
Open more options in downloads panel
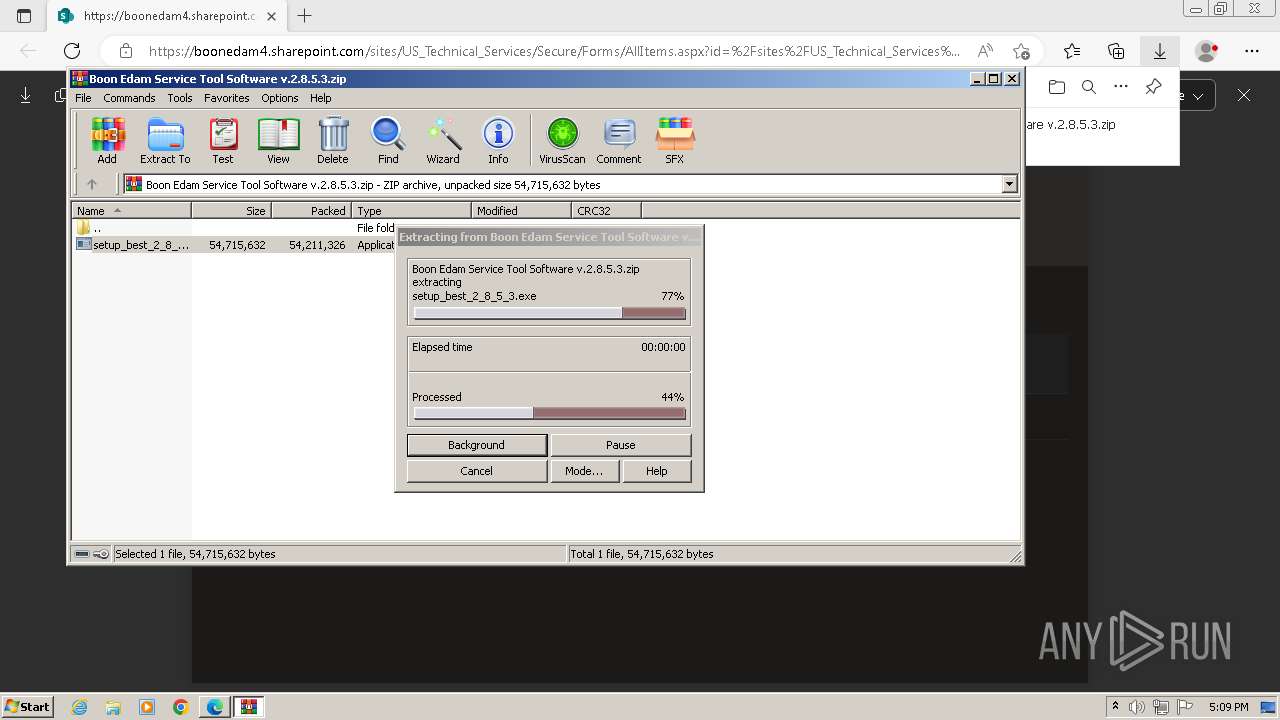point(1121,87)
